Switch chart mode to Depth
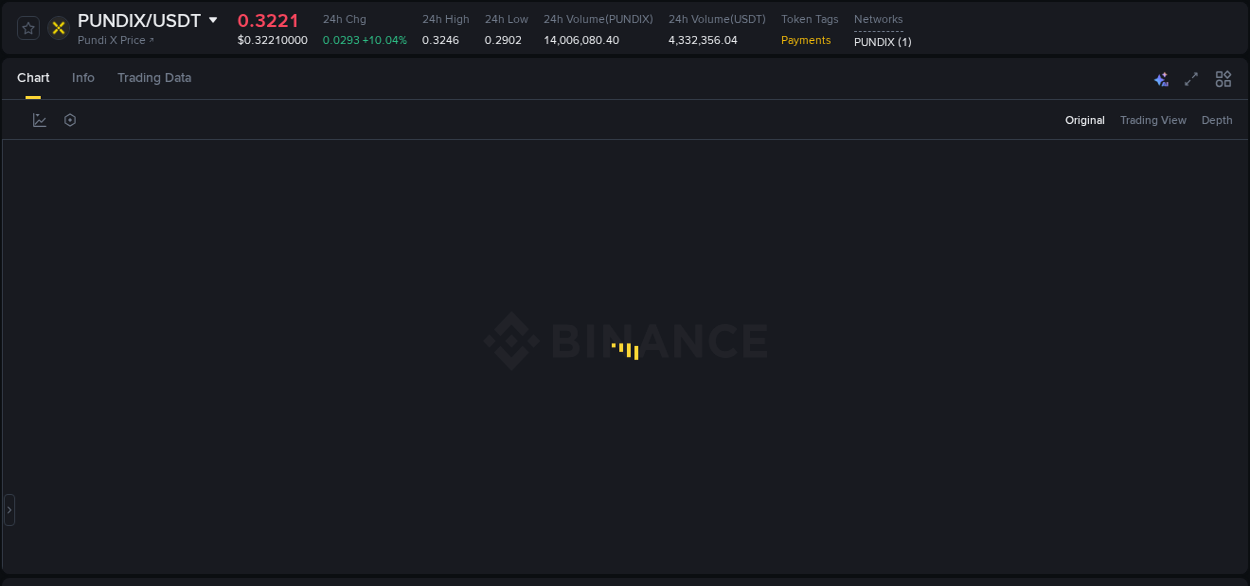 tap(1216, 120)
